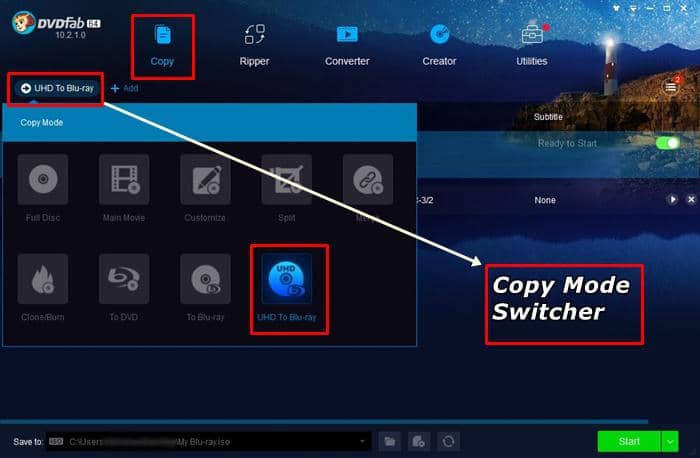Click the DVDFab logo
The image size is (700, 458).
pos(56,25)
